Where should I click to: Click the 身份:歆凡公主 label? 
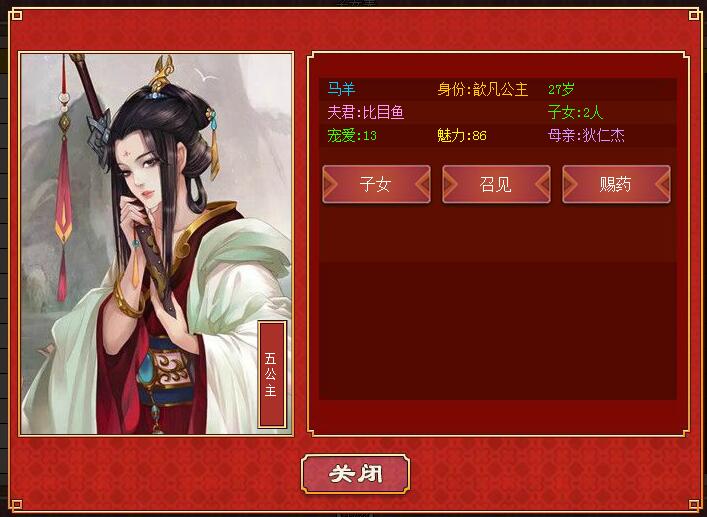pos(482,89)
